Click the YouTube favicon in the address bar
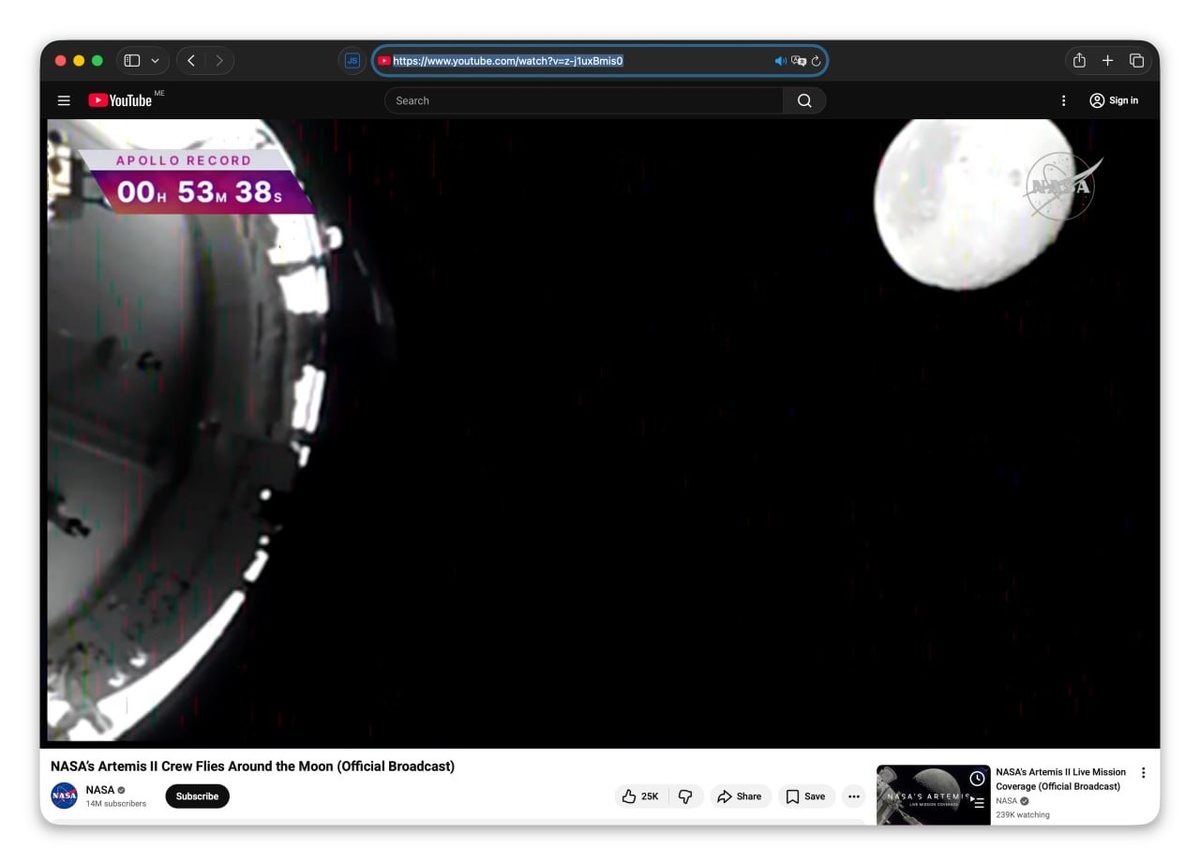 click(x=384, y=61)
